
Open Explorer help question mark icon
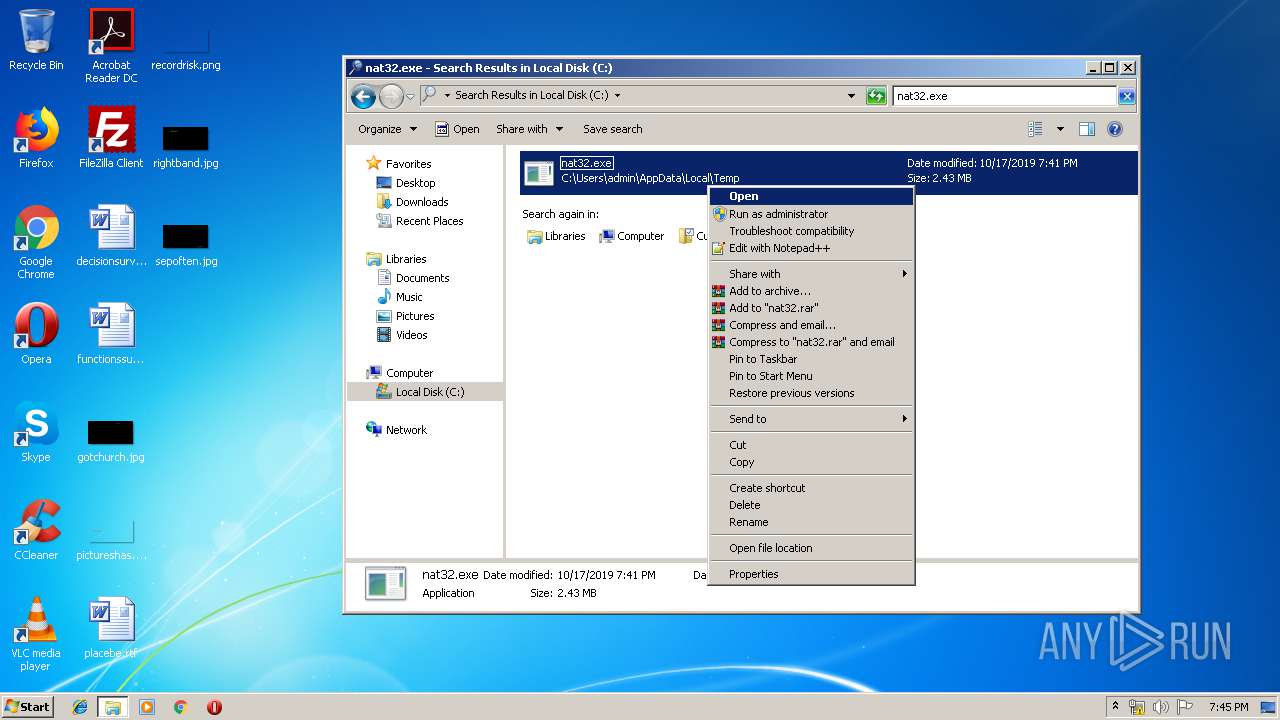[x=1115, y=129]
